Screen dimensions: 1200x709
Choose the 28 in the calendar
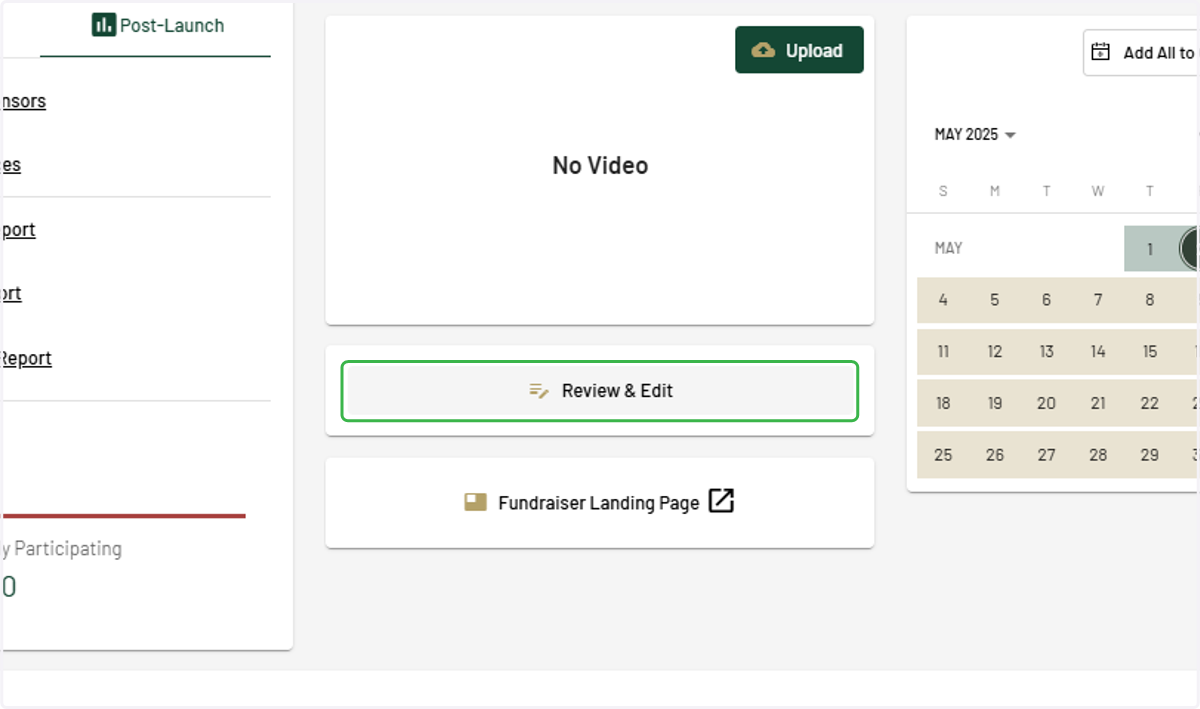click(1098, 455)
